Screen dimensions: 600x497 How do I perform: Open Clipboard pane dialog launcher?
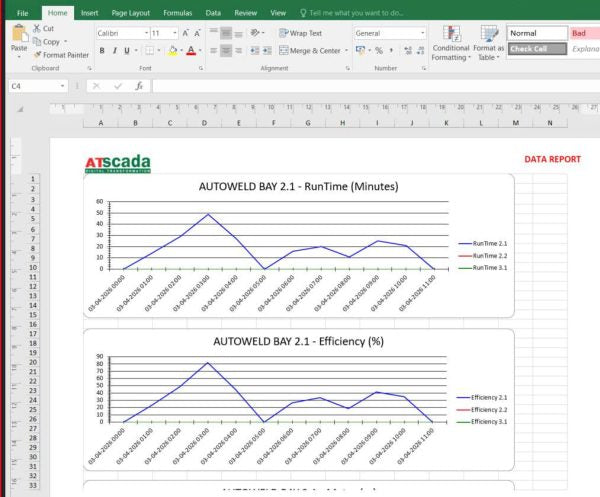click(89, 68)
